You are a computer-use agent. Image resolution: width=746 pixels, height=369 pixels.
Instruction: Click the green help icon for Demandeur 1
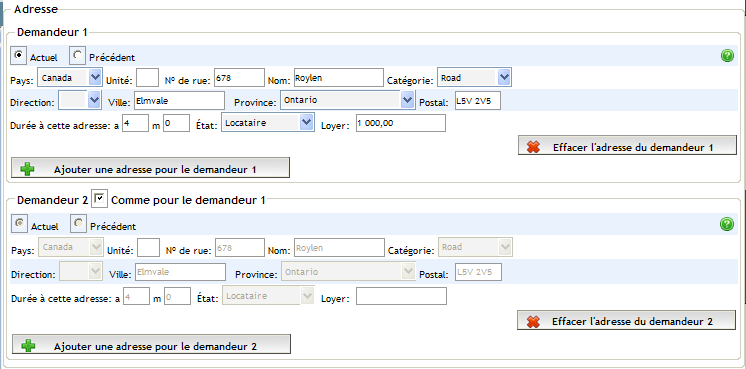[x=727, y=56]
